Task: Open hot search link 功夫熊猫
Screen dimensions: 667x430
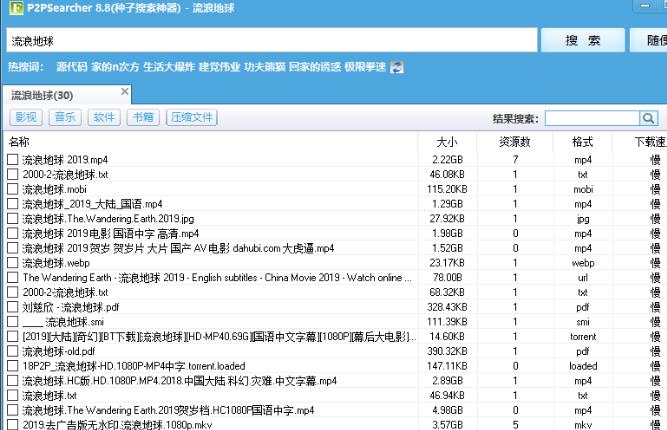Action: pyautogui.click(x=265, y=67)
